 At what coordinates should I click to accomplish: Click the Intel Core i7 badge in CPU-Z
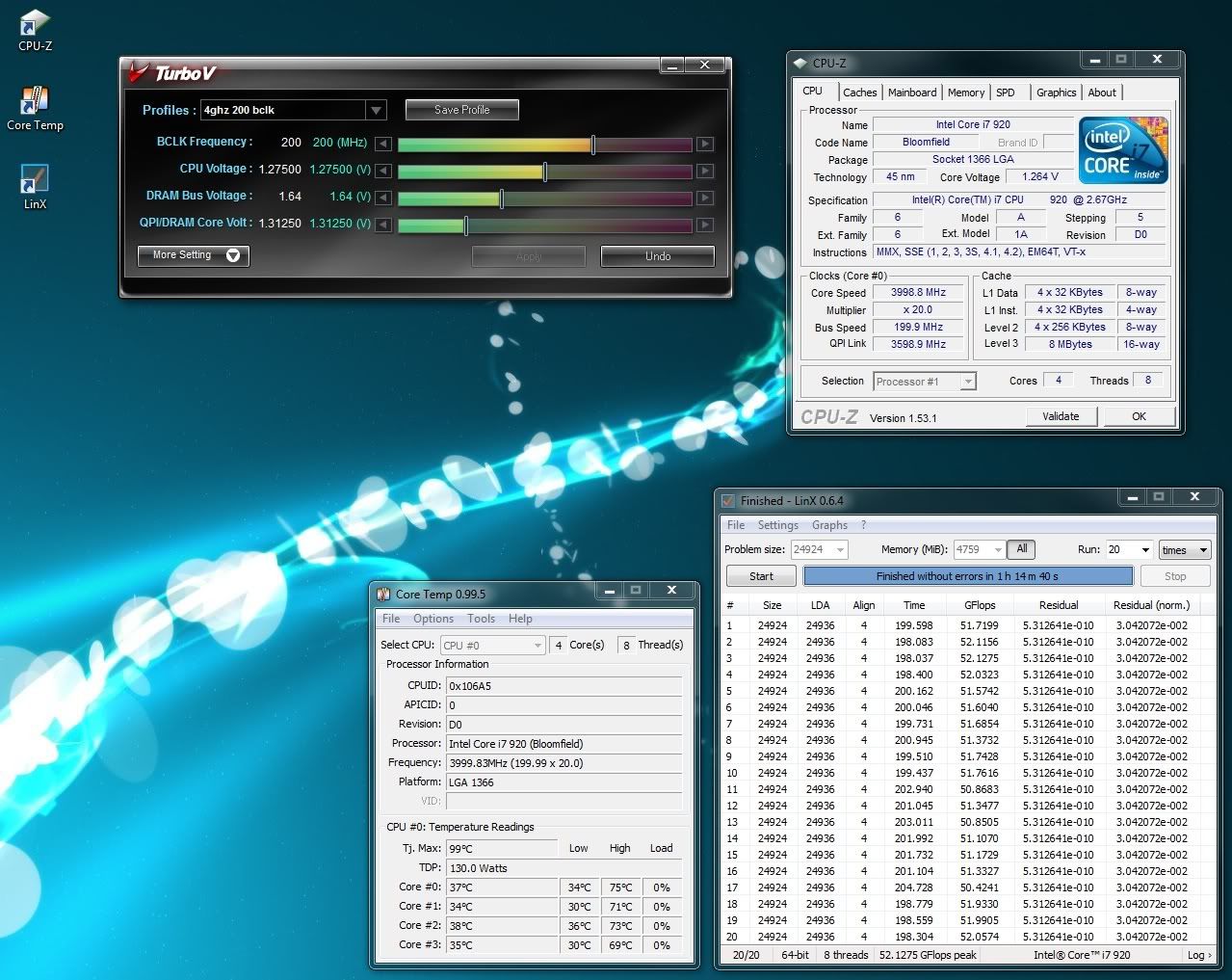[1122, 149]
